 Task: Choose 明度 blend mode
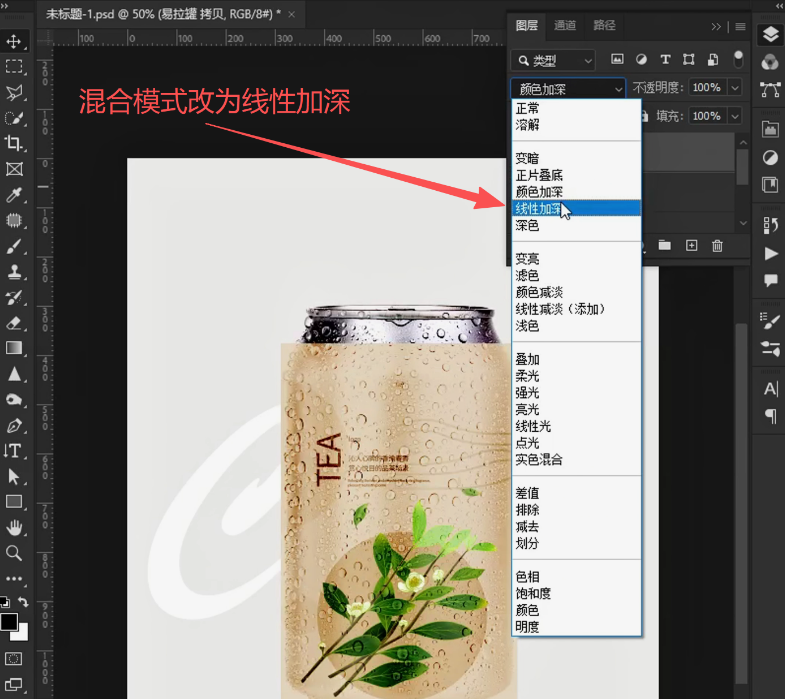tap(576, 626)
